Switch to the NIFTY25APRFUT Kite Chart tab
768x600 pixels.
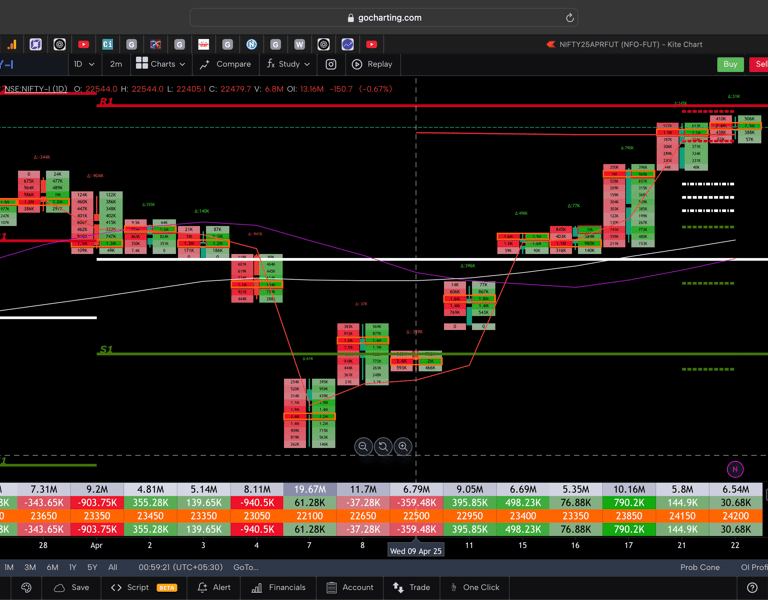[624, 45]
